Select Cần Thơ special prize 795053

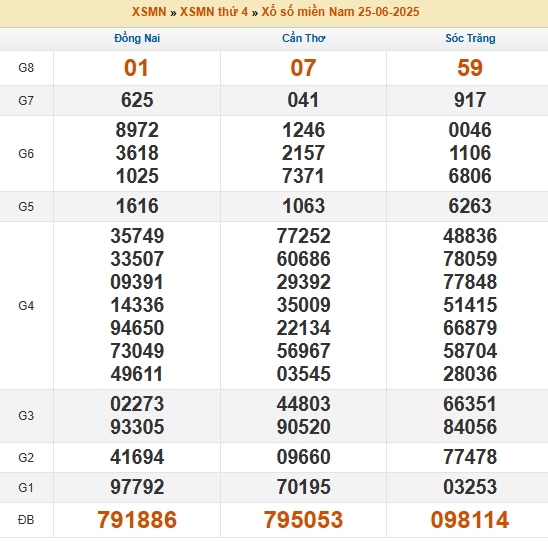303,520
